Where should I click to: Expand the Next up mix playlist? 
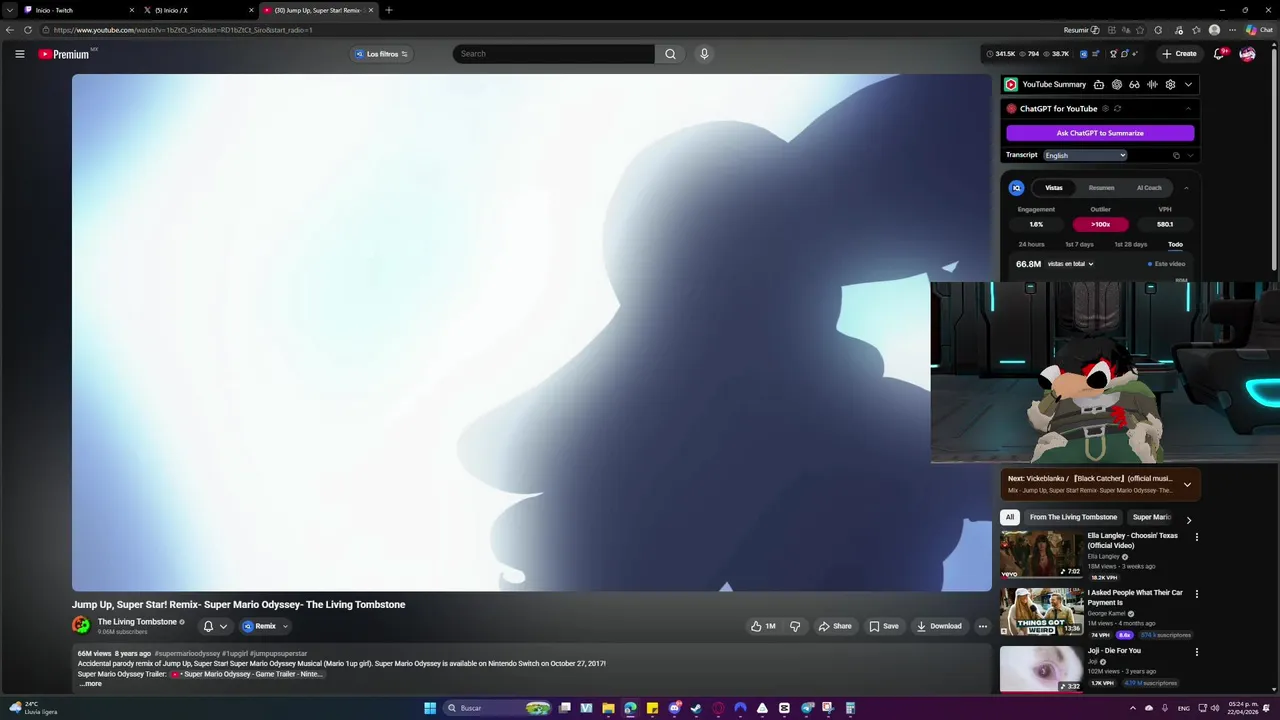(1187, 484)
